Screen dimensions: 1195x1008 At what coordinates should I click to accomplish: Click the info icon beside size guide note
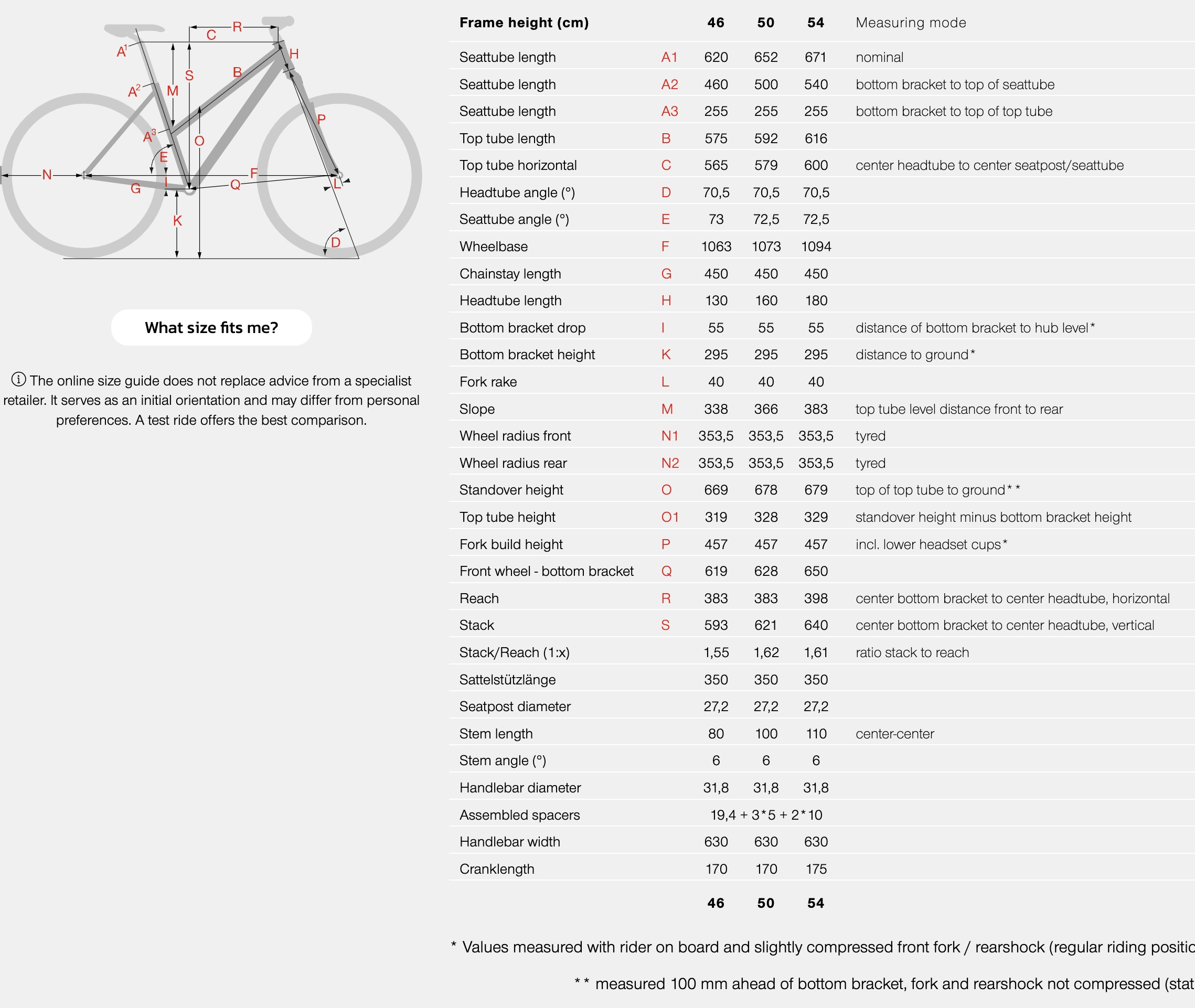click(19, 379)
